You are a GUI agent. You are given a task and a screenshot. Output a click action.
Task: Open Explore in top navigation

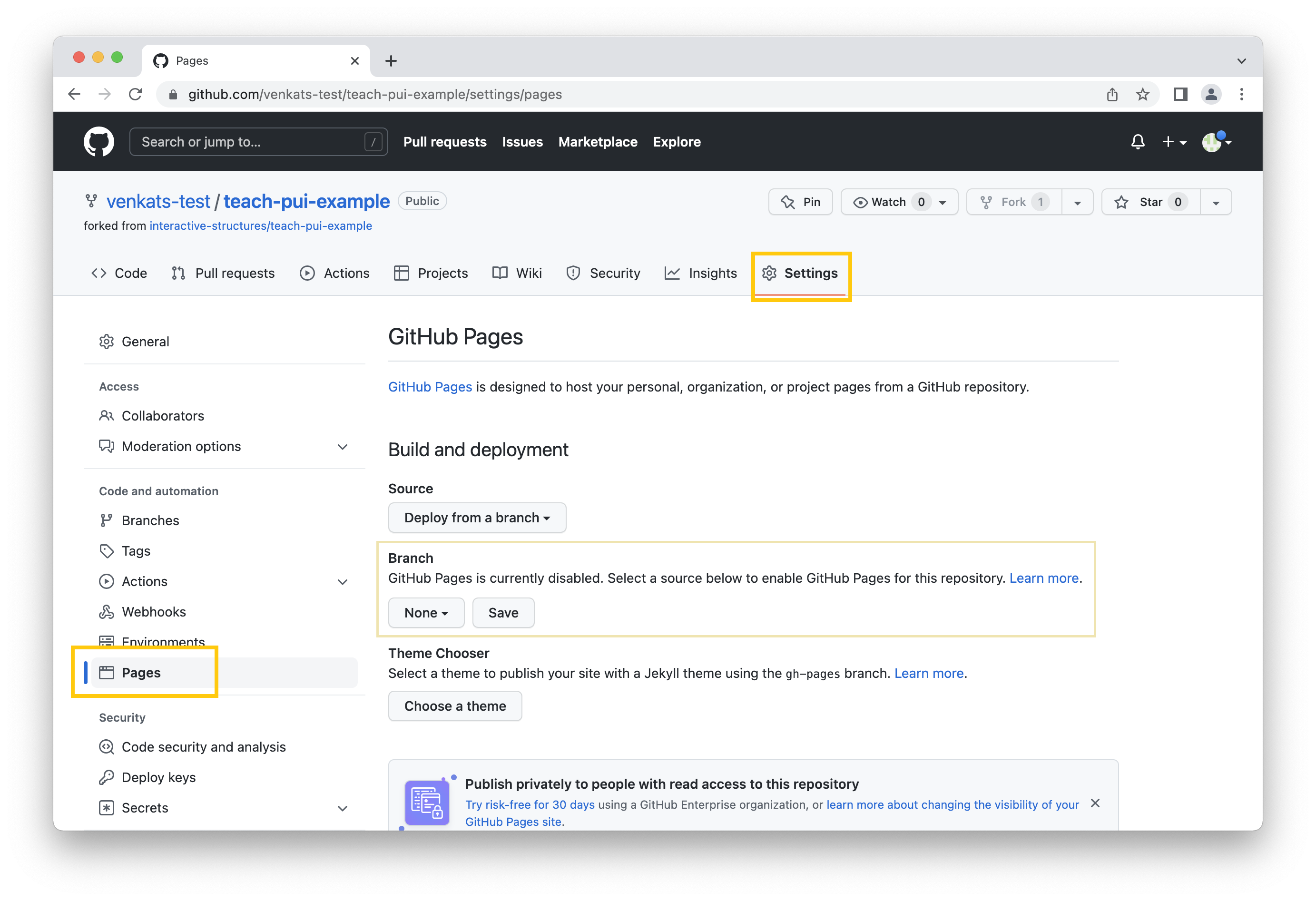coord(677,142)
